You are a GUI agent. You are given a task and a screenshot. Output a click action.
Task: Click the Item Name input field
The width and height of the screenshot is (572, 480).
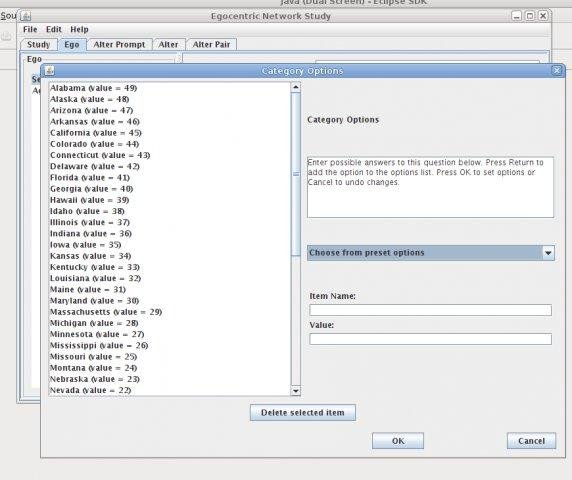430,310
